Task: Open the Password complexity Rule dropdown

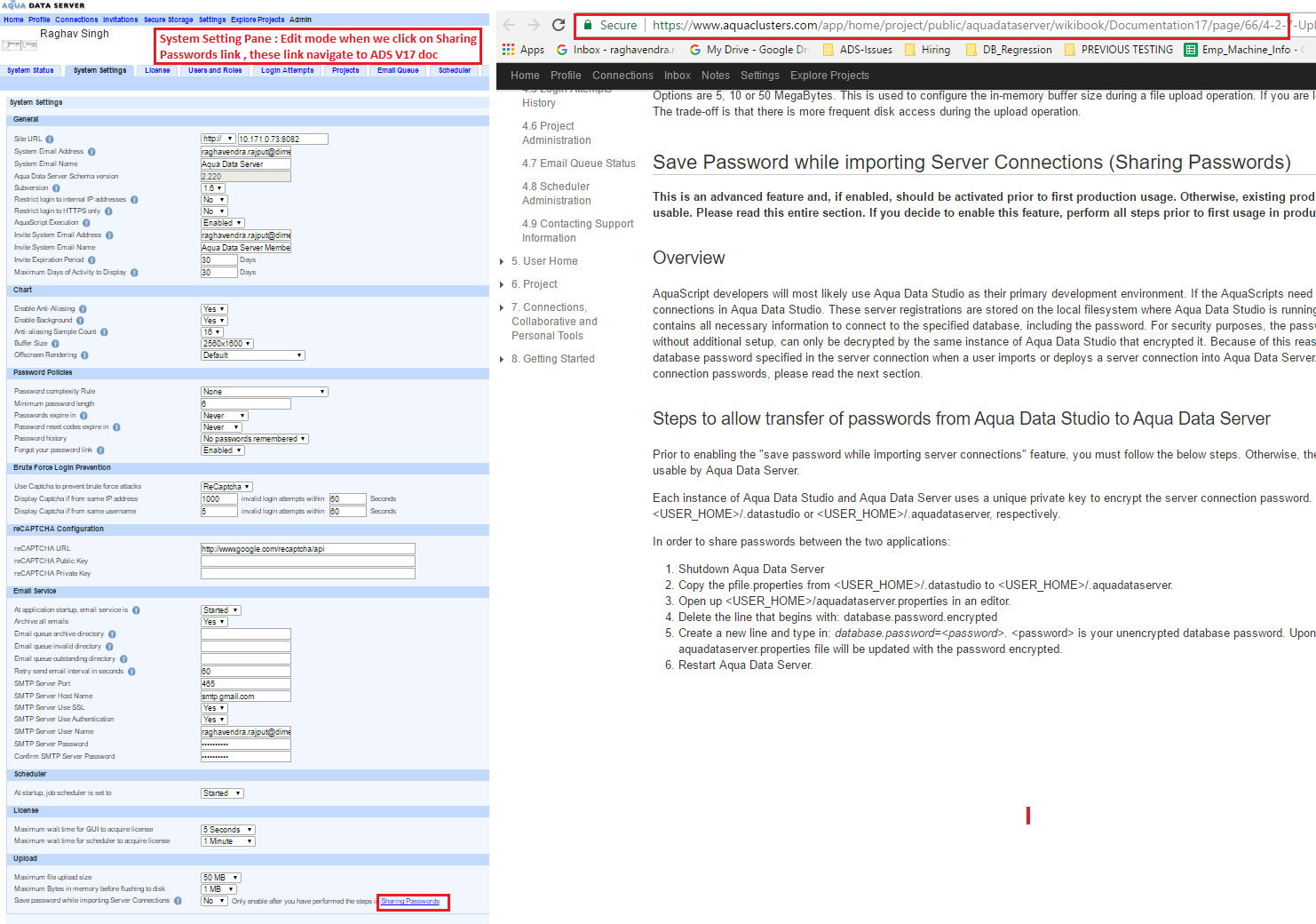Action: tap(265, 392)
